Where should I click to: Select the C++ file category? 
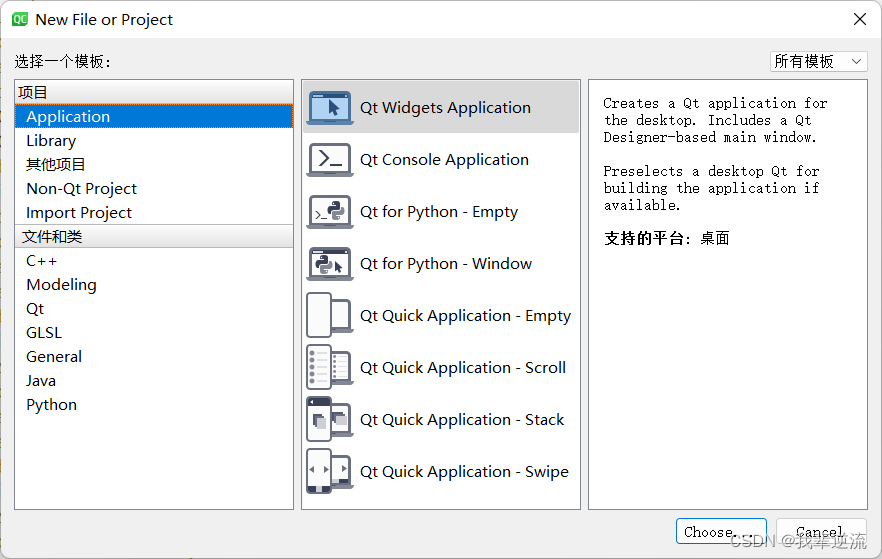pyautogui.click(x=154, y=261)
